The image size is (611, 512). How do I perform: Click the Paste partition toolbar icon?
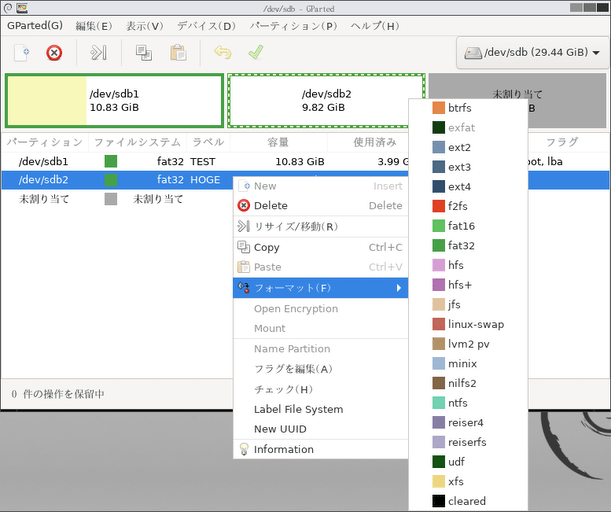coord(178,53)
